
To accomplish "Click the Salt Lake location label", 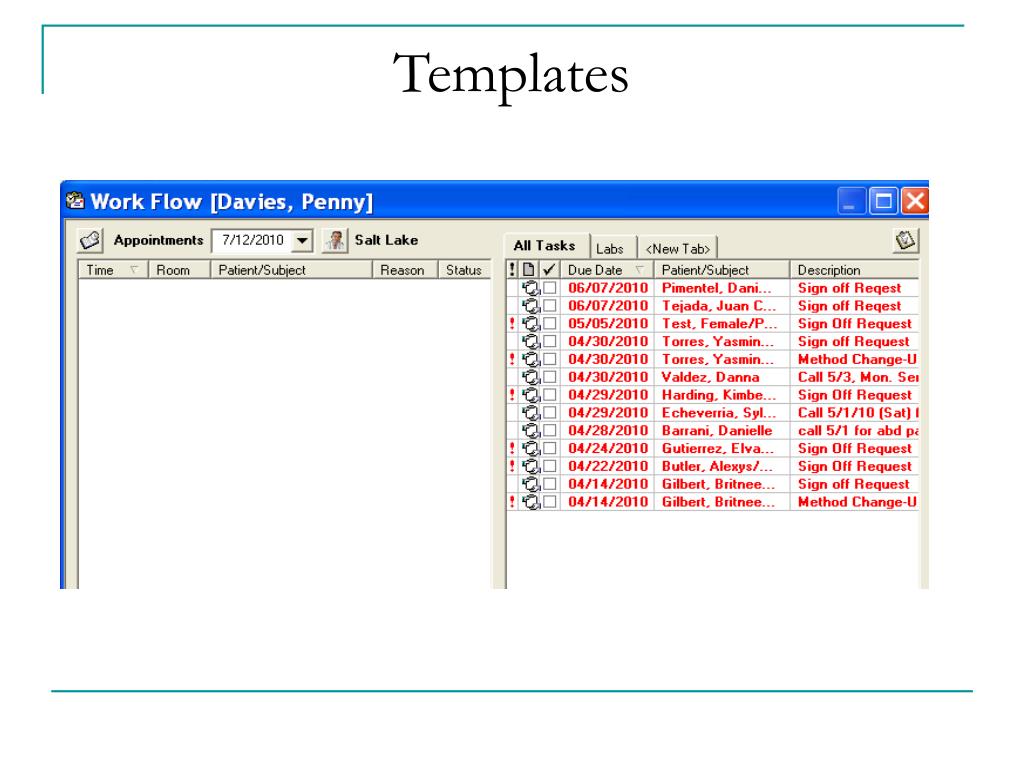I will coord(386,240).
